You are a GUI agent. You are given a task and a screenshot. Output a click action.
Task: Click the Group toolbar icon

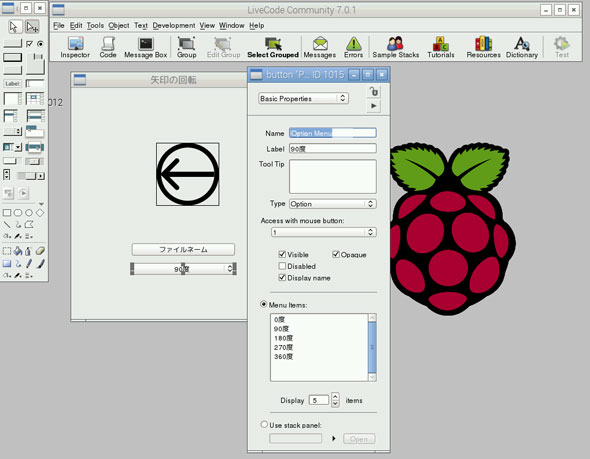click(x=187, y=48)
